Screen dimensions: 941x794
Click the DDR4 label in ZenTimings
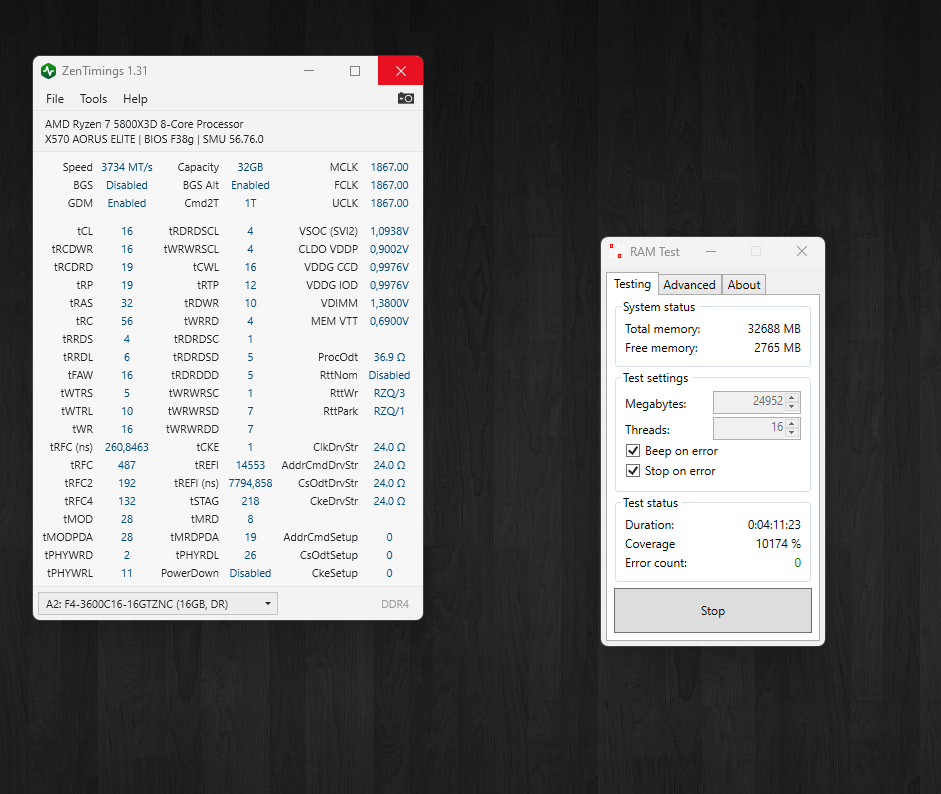(x=395, y=604)
